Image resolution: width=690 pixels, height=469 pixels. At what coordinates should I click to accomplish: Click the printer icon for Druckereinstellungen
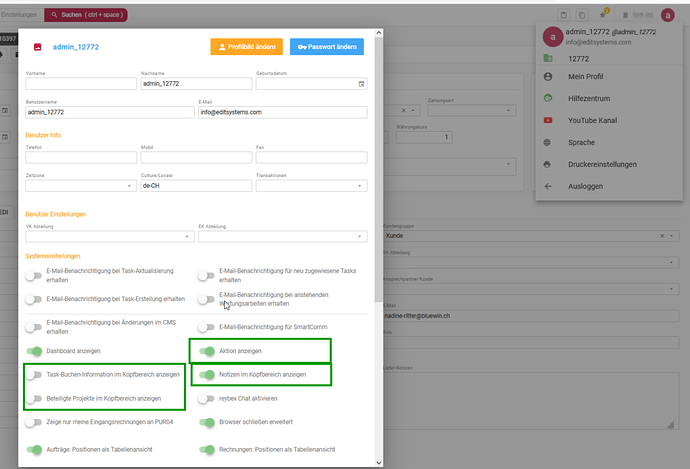[x=547, y=164]
